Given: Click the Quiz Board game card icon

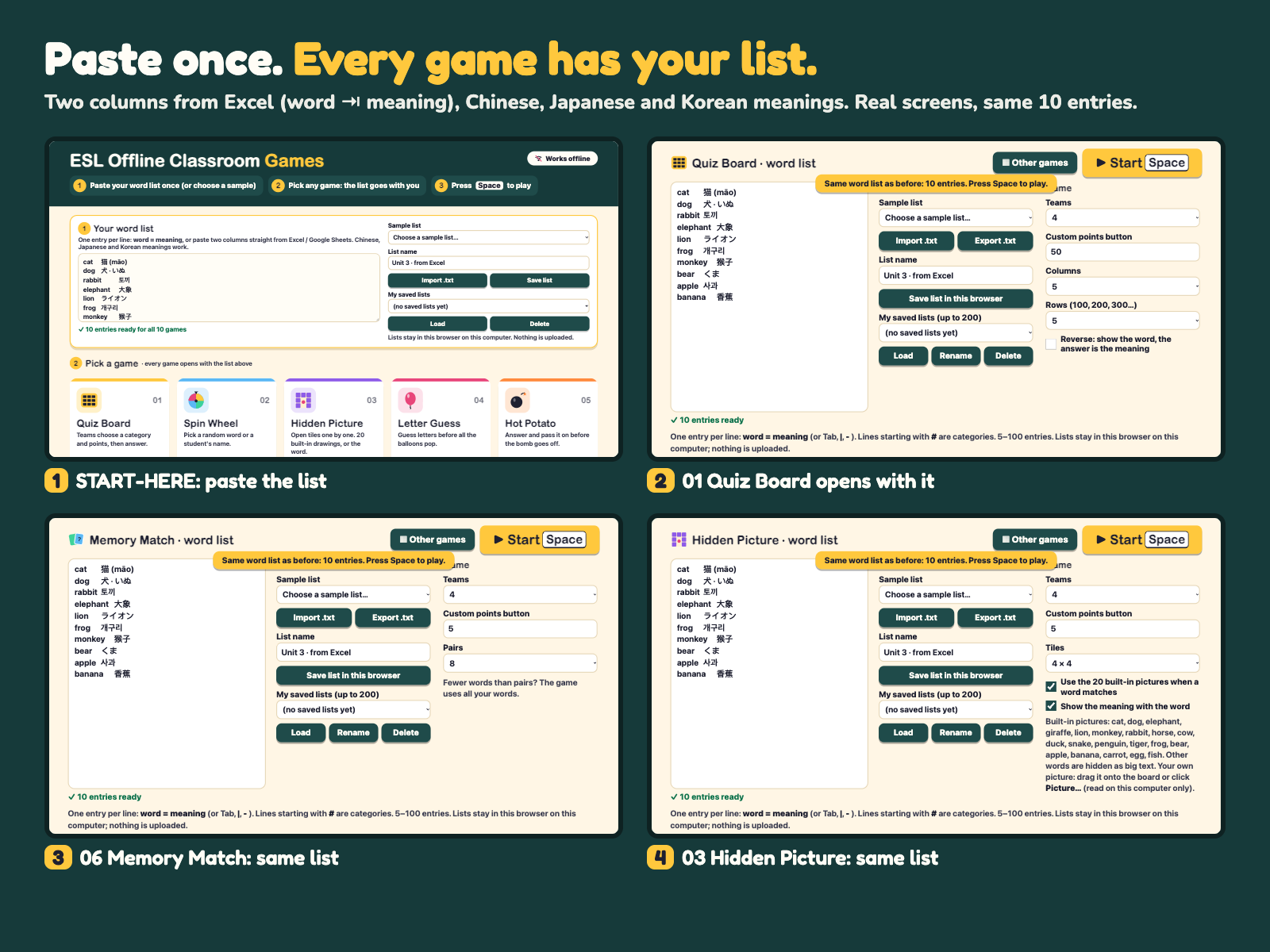Looking at the screenshot, I should tap(89, 401).
